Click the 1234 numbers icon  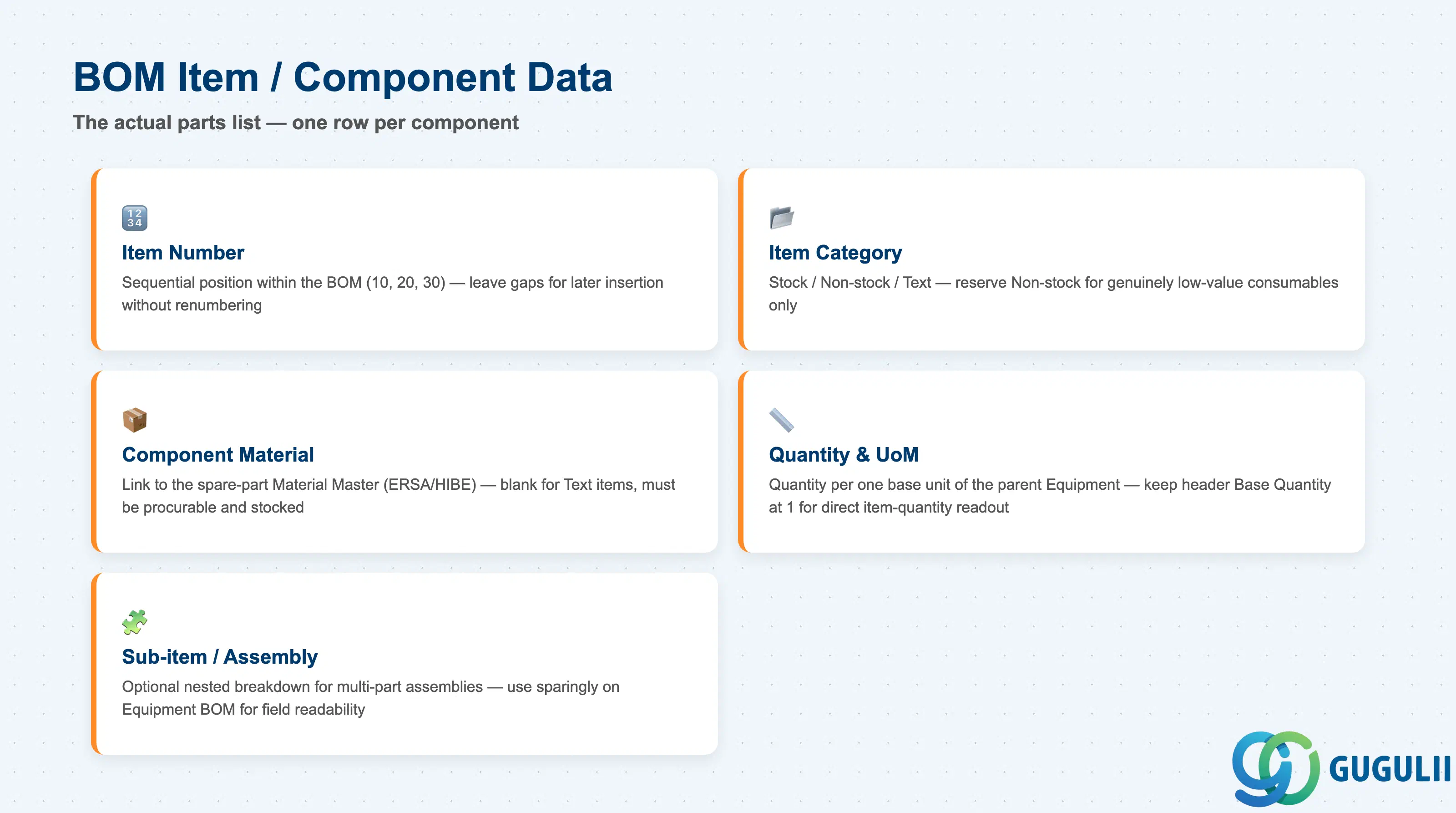[135, 218]
